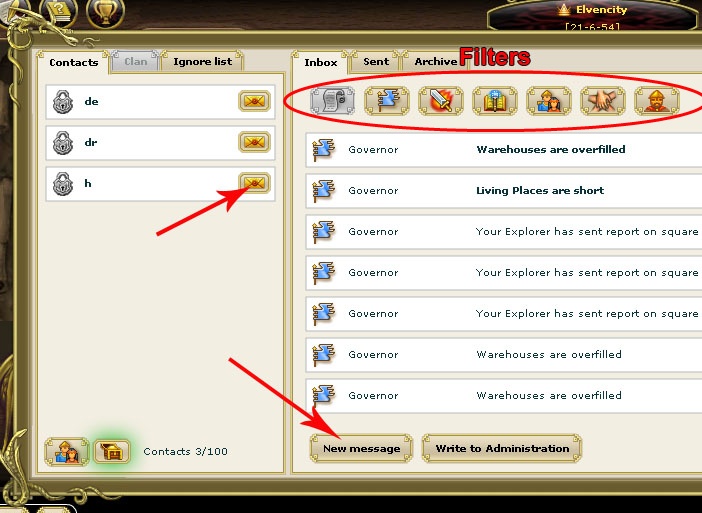Open the 'Living Places are short' message
This screenshot has height=513, width=702.
[504, 191]
